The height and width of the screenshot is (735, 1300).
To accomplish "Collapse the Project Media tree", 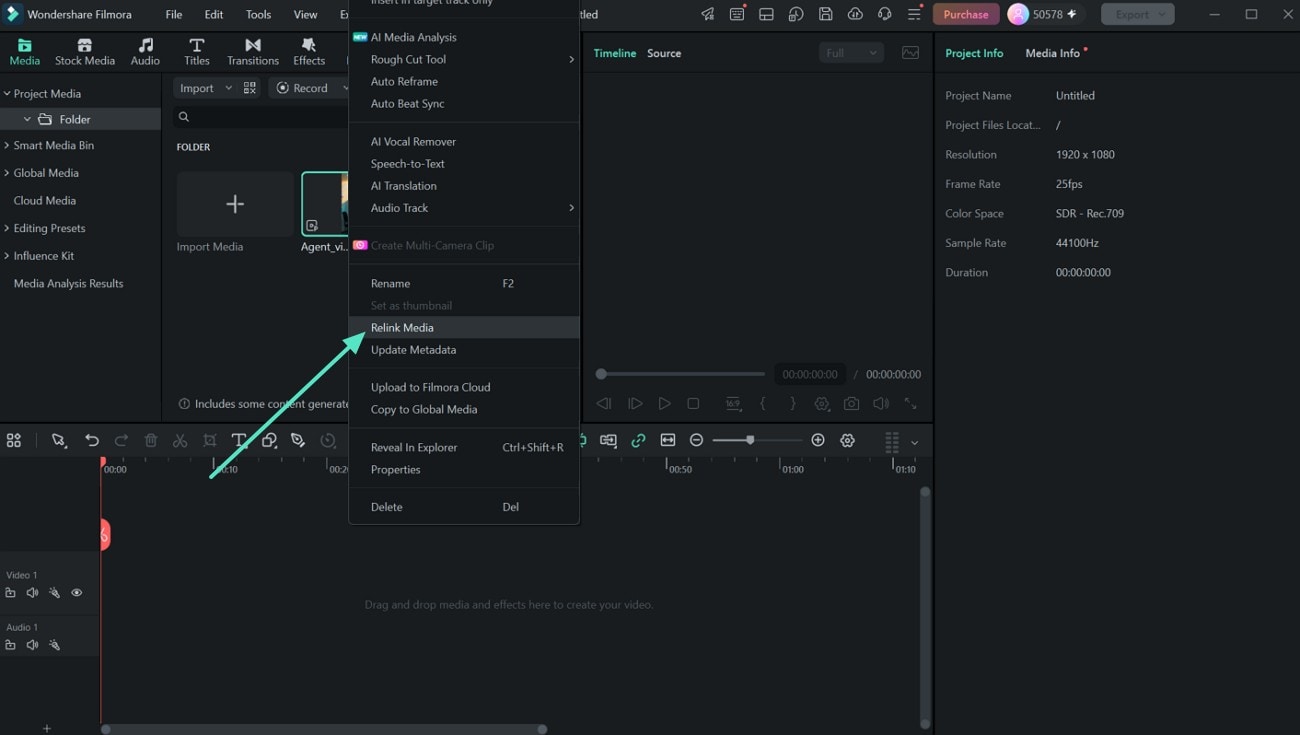I will (x=7, y=94).
